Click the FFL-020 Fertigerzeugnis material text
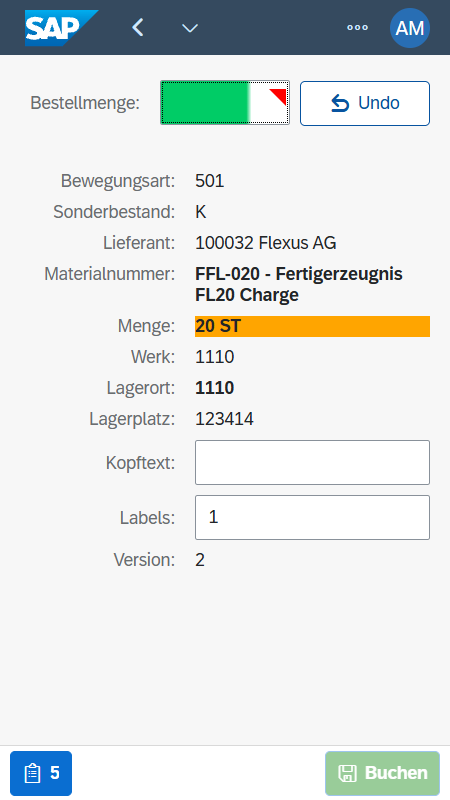 point(299,284)
